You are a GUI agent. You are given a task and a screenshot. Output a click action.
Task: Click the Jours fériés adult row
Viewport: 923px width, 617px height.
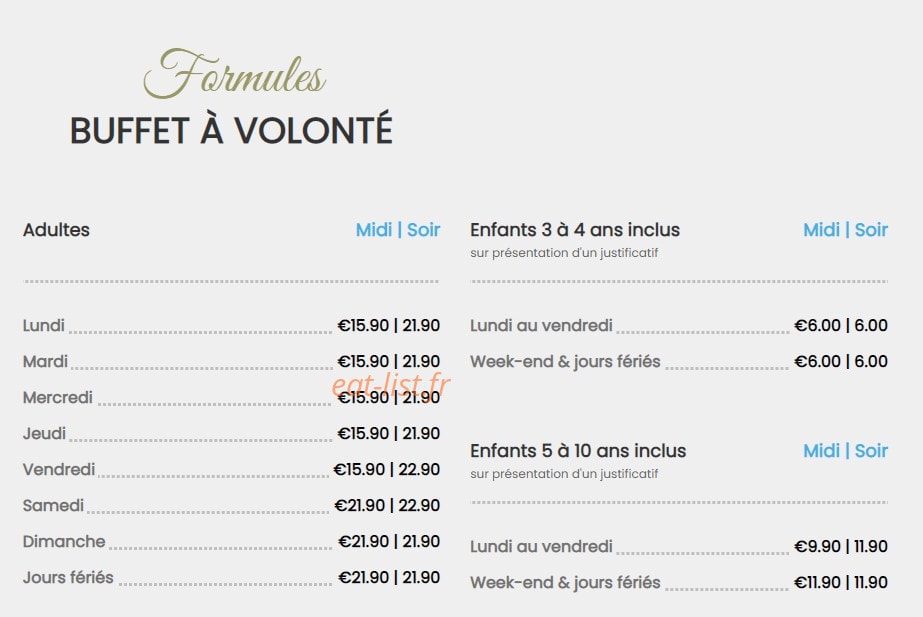(x=231, y=578)
